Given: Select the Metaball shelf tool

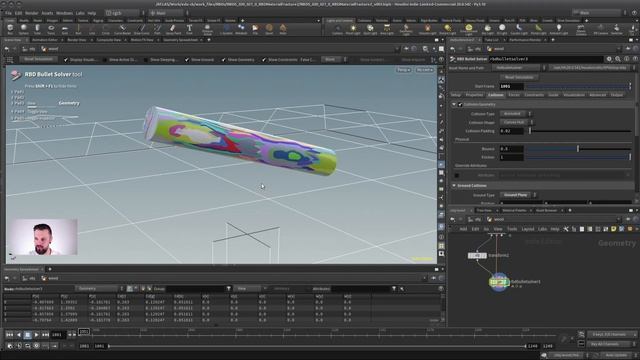Looking at the screenshot, I should (241, 29).
